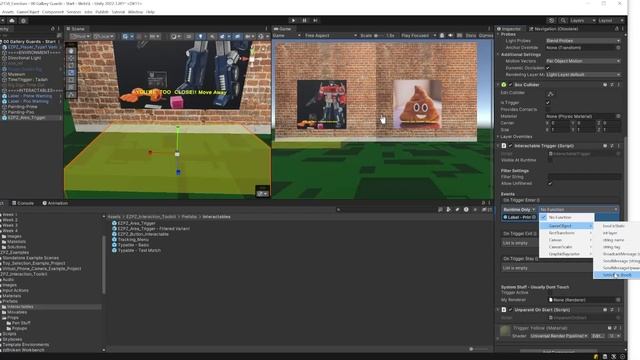Expand the Layer Overrides section
This screenshot has height=360, width=640.
[516, 137]
